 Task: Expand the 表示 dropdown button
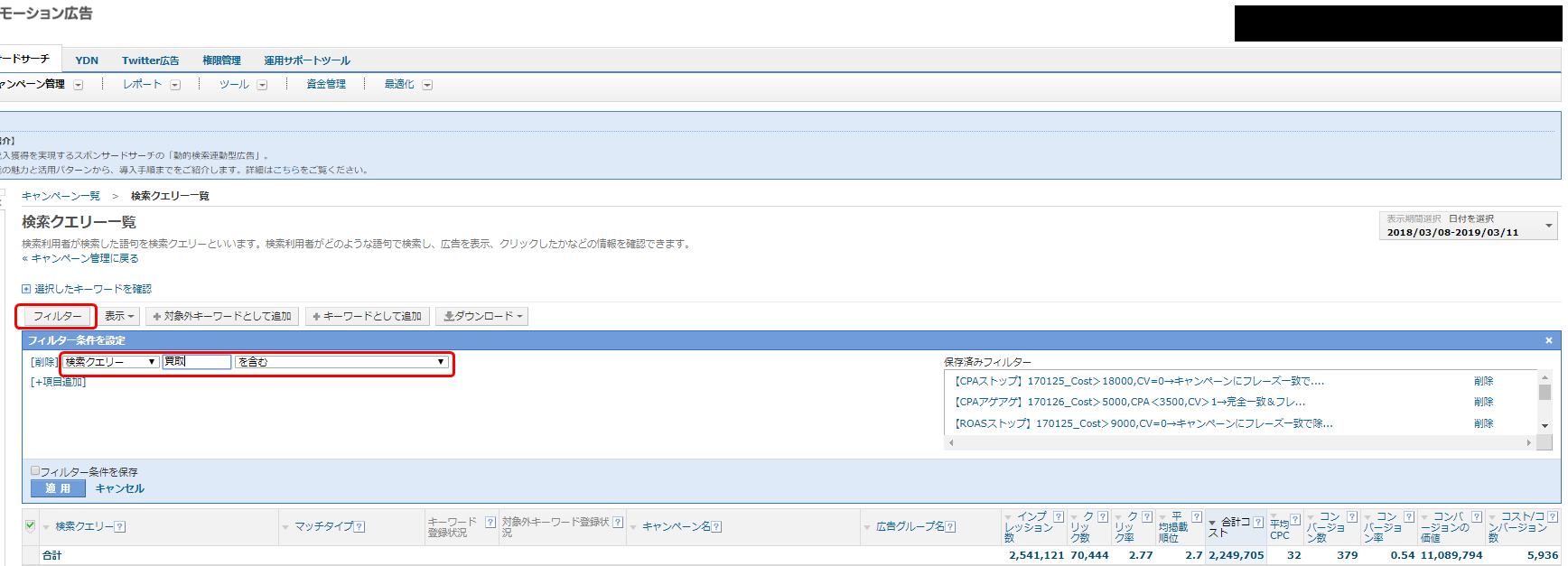click(x=119, y=316)
